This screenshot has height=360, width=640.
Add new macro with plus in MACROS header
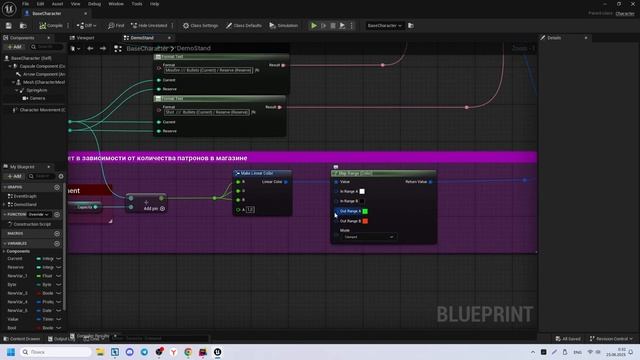tap(57, 233)
